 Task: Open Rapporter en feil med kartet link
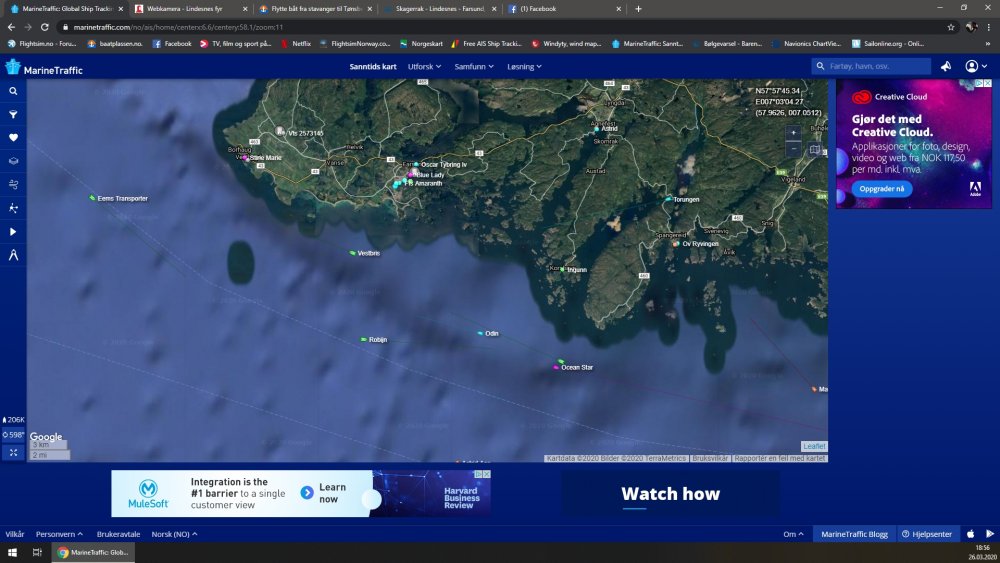click(779, 458)
